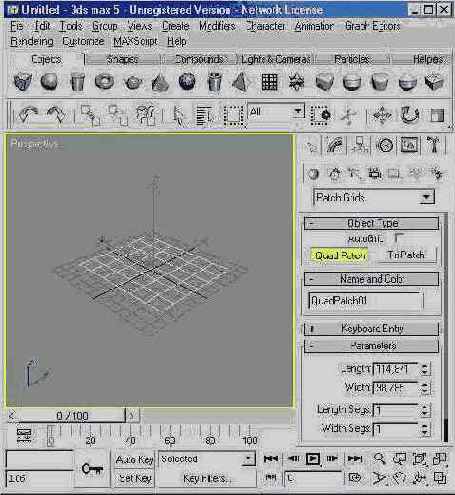Create a Torus from the Objects shelf
The image size is (455, 495).
click(x=104, y=81)
